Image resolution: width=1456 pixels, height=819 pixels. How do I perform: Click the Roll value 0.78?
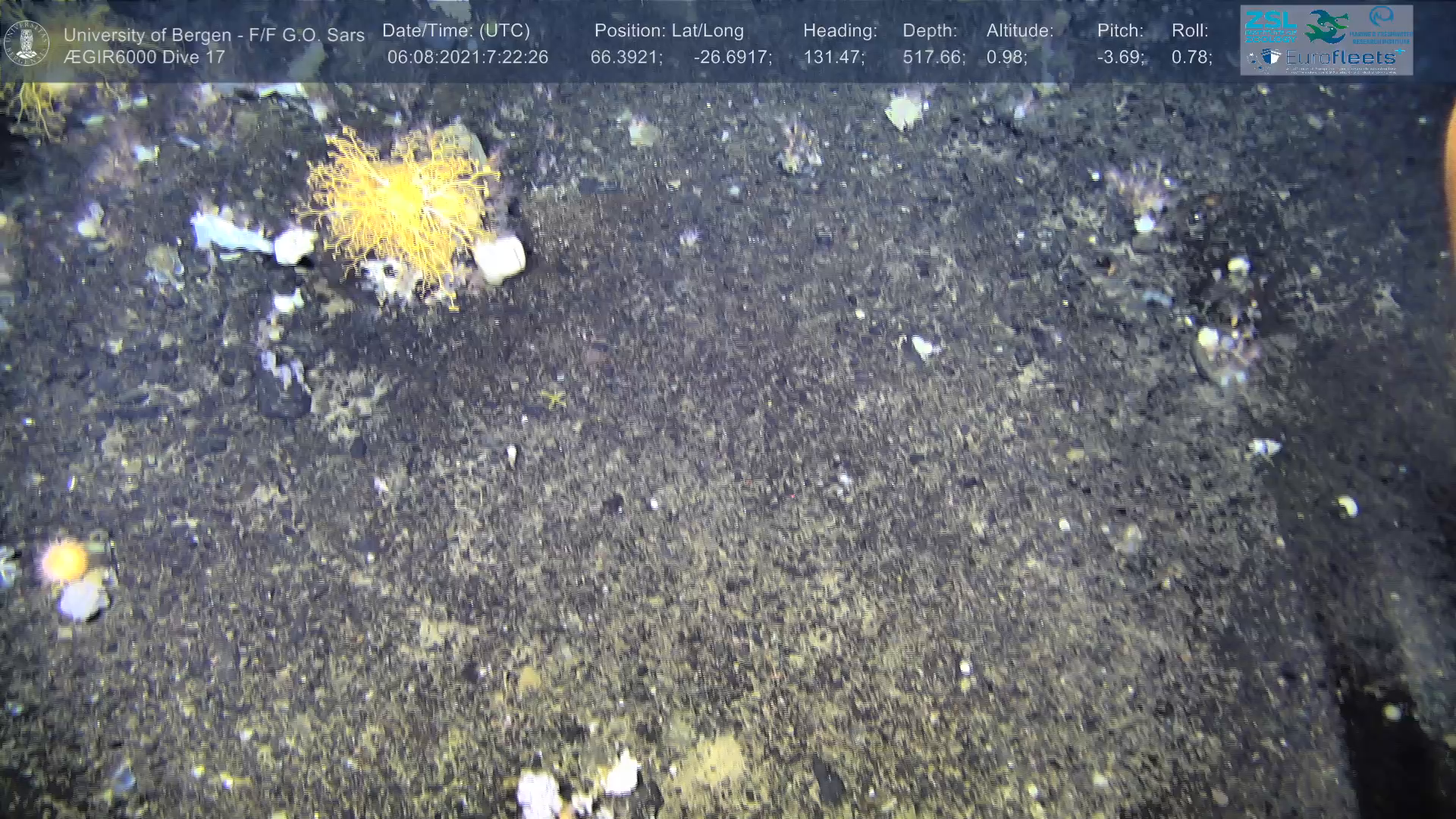pos(1191,58)
